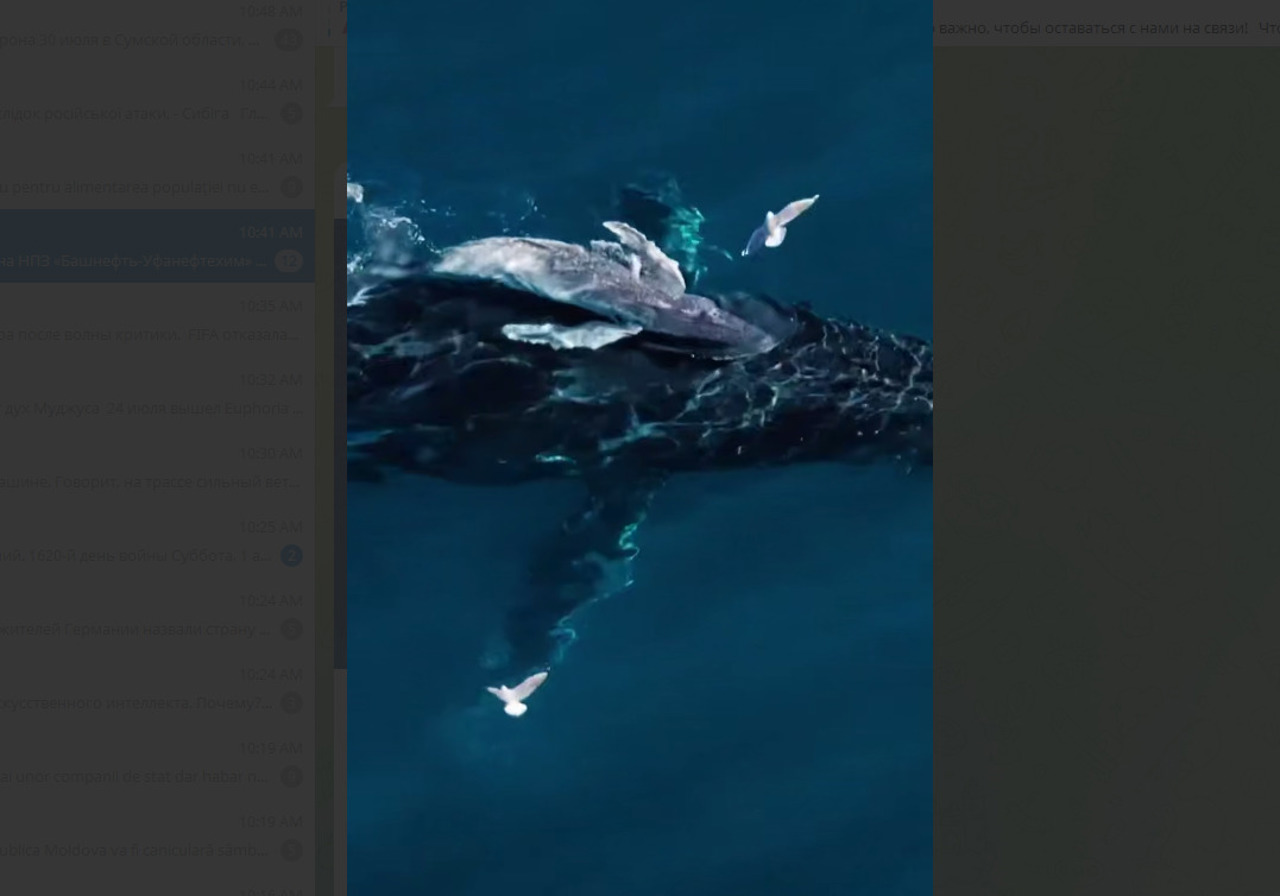Open chat mentioning 'интеллекта. Почему?'
Viewport: 1280px width, 896px height.
(x=157, y=688)
